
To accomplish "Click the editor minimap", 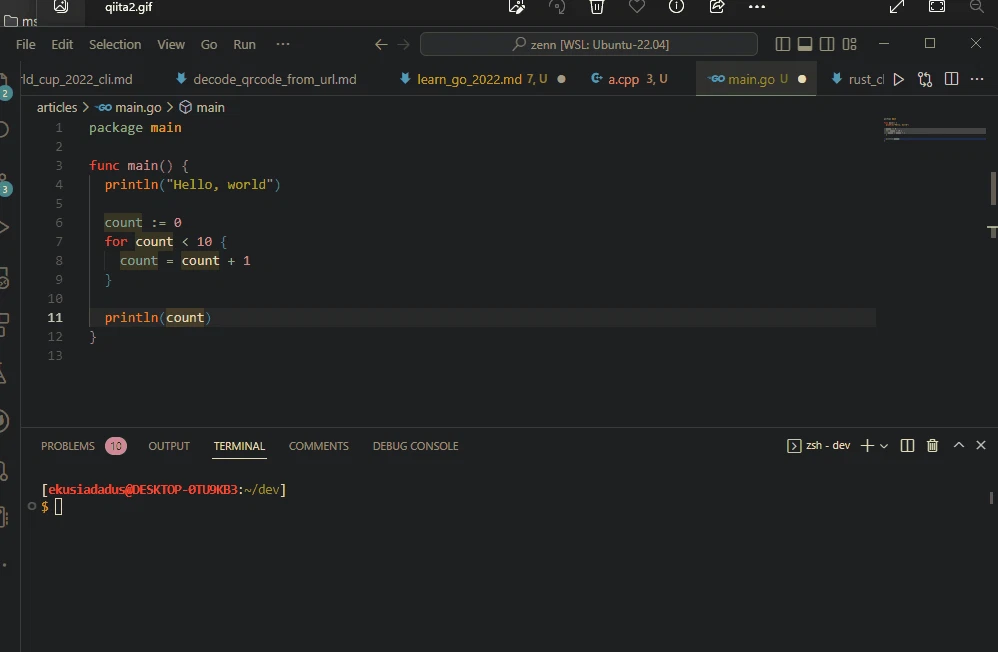I will click(x=934, y=129).
